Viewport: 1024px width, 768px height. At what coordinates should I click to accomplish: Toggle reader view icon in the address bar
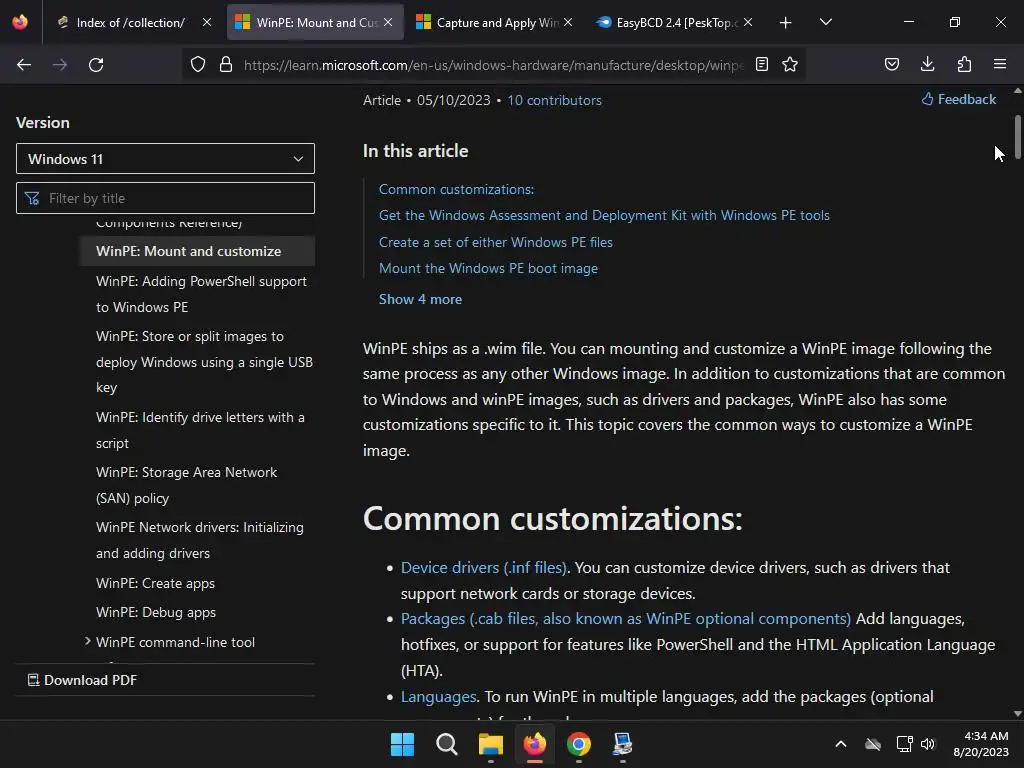[761, 64]
